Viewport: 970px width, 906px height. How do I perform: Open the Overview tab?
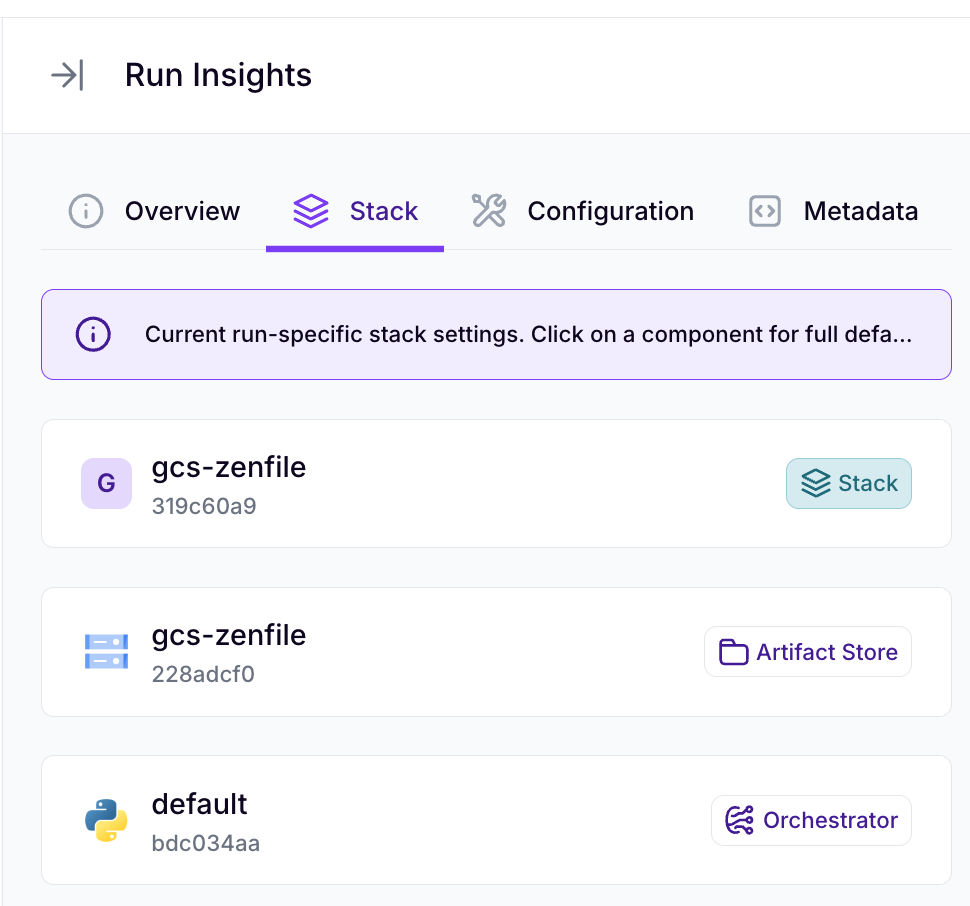pos(154,211)
